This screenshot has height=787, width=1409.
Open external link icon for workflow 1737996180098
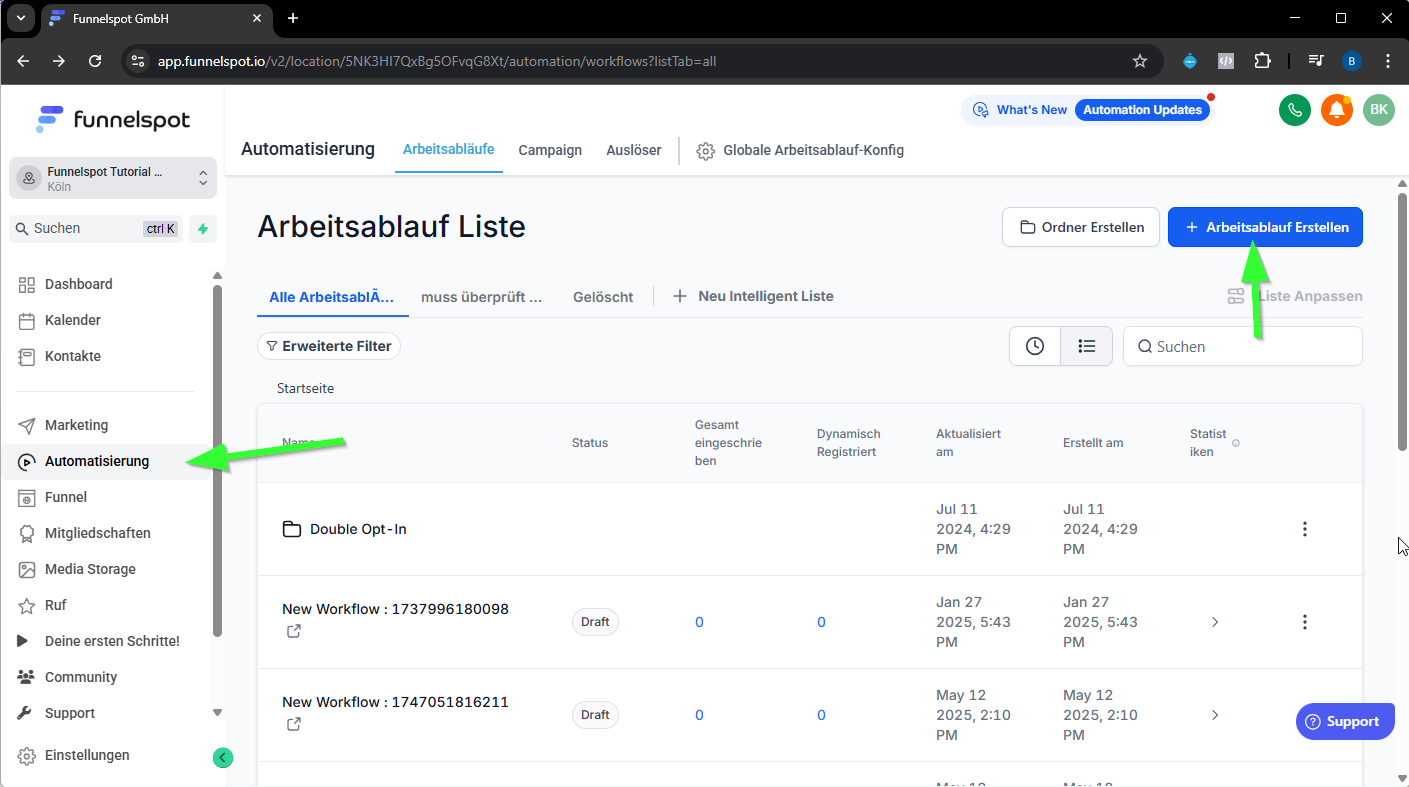[294, 631]
